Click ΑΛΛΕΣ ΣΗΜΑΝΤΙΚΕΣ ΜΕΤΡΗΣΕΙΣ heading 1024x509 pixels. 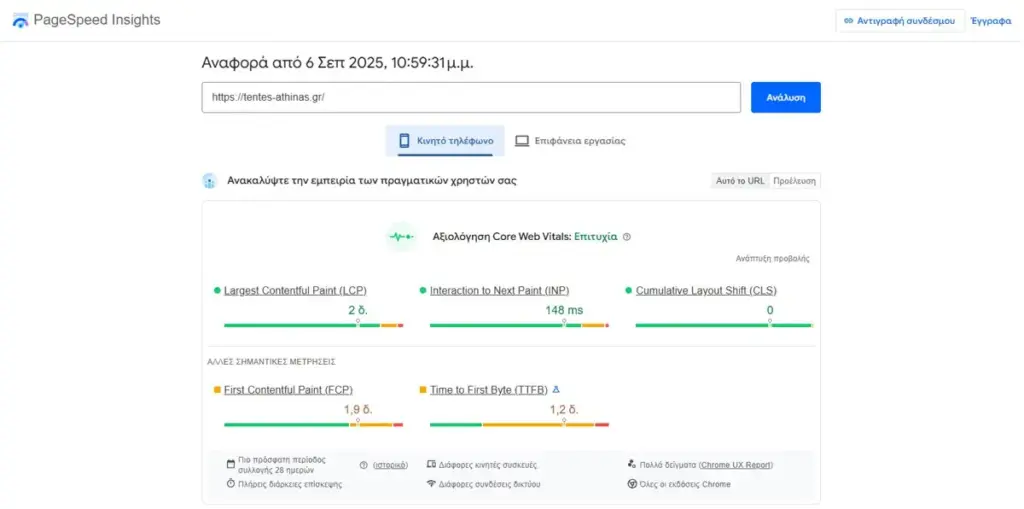coord(271,361)
